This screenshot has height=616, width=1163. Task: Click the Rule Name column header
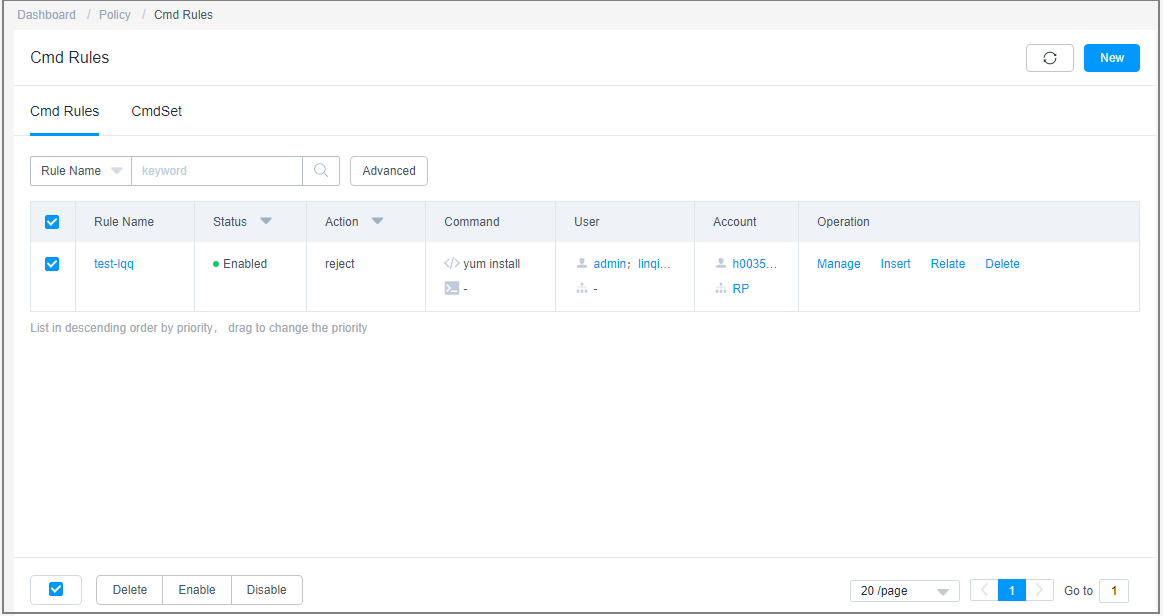[124, 222]
